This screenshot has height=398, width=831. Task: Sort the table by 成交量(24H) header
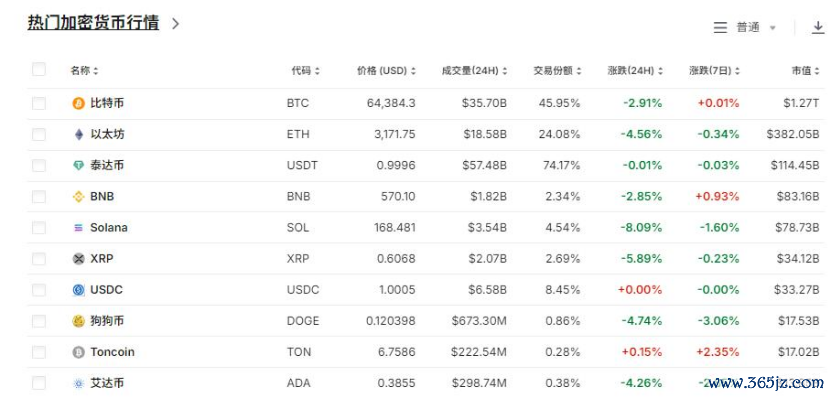tap(474, 70)
